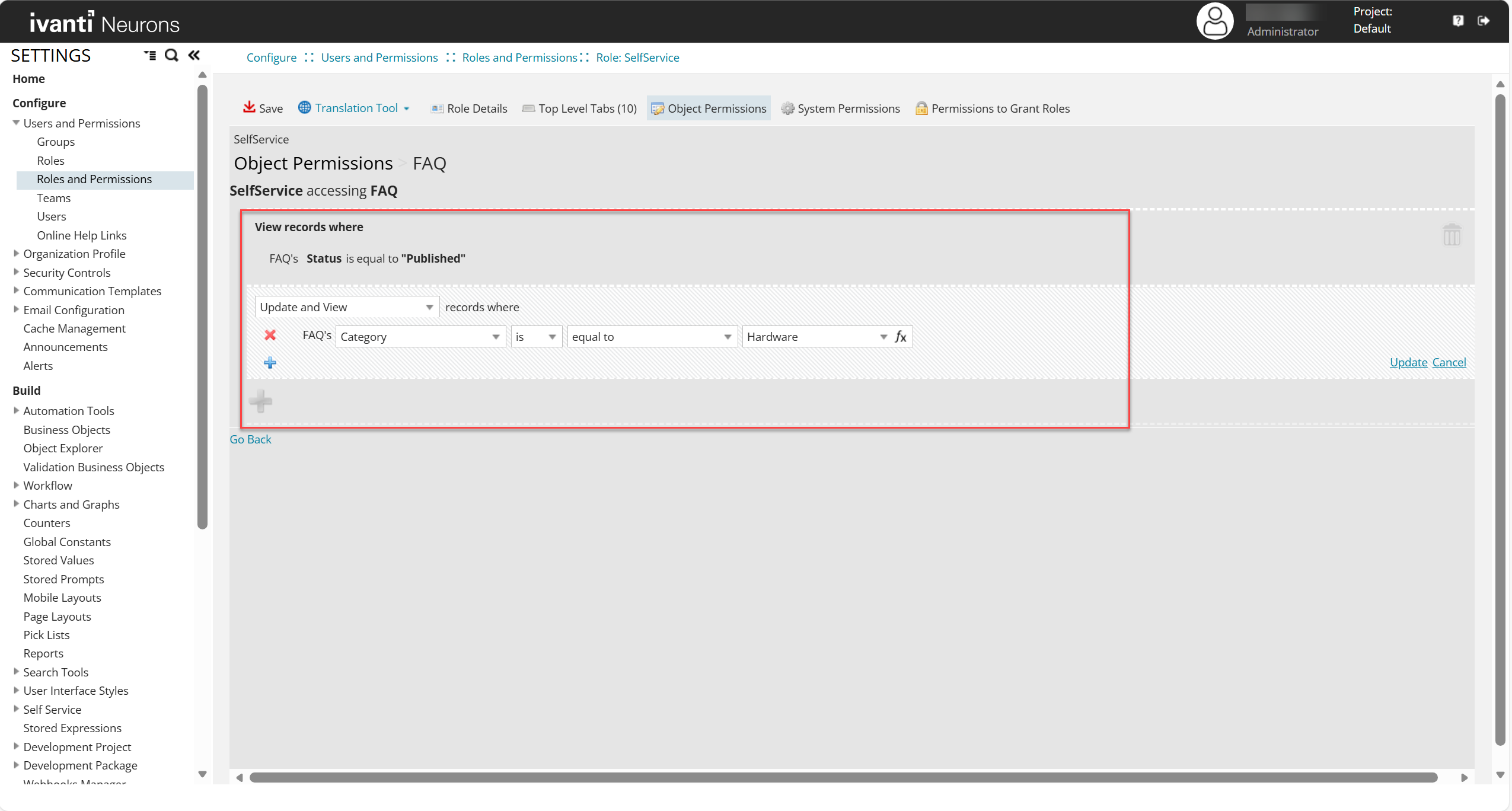Open the Update and View dropdown
Viewport: 1512px width, 811px height.
347,307
